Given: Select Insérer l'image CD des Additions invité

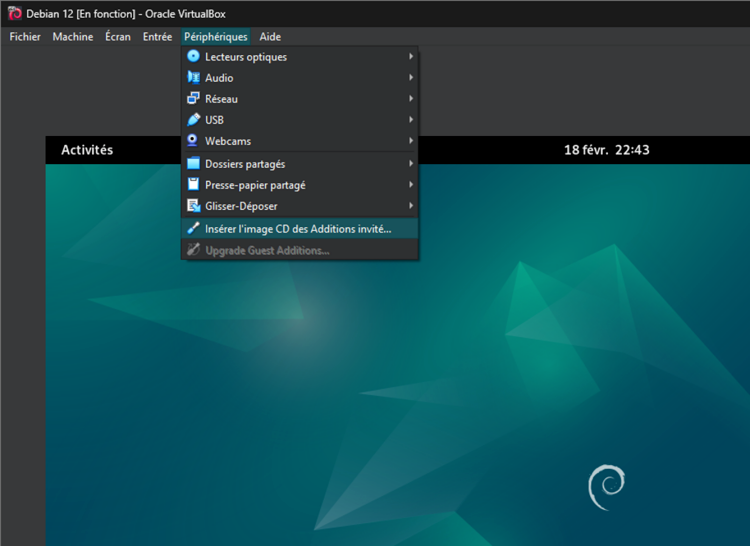Looking at the screenshot, I should tap(300, 229).
